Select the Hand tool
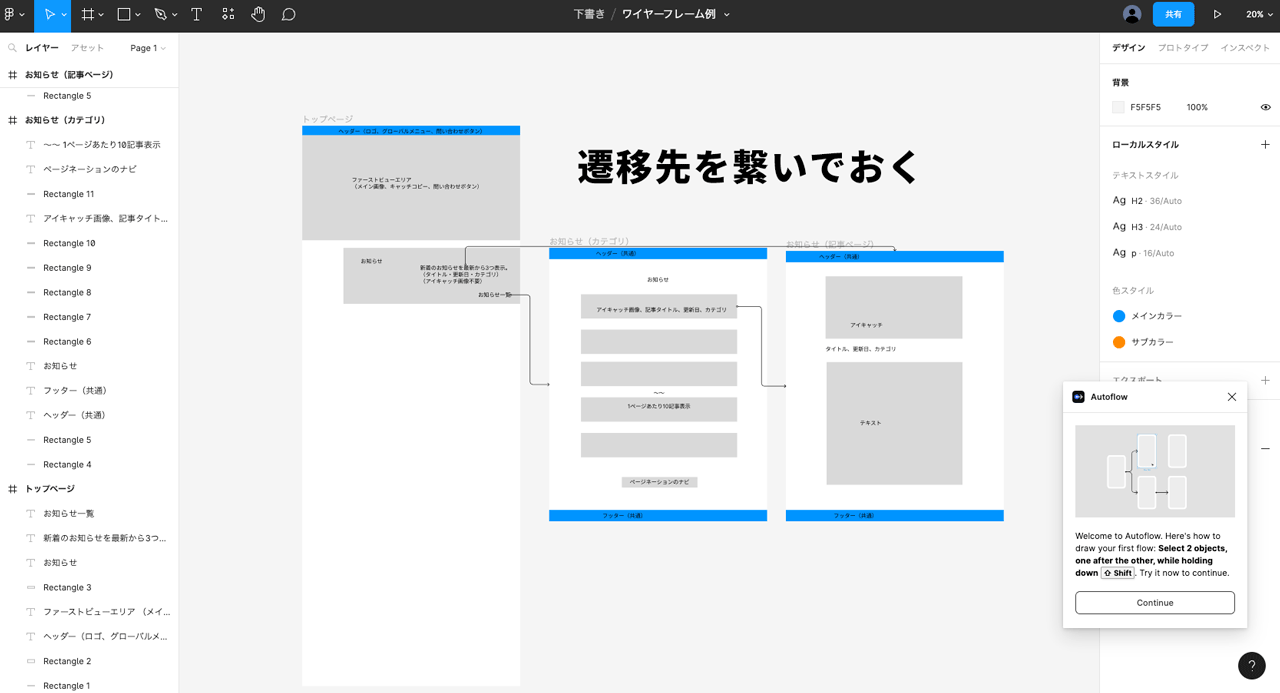Viewport: 1280px width, 693px height. (x=258, y=15)
